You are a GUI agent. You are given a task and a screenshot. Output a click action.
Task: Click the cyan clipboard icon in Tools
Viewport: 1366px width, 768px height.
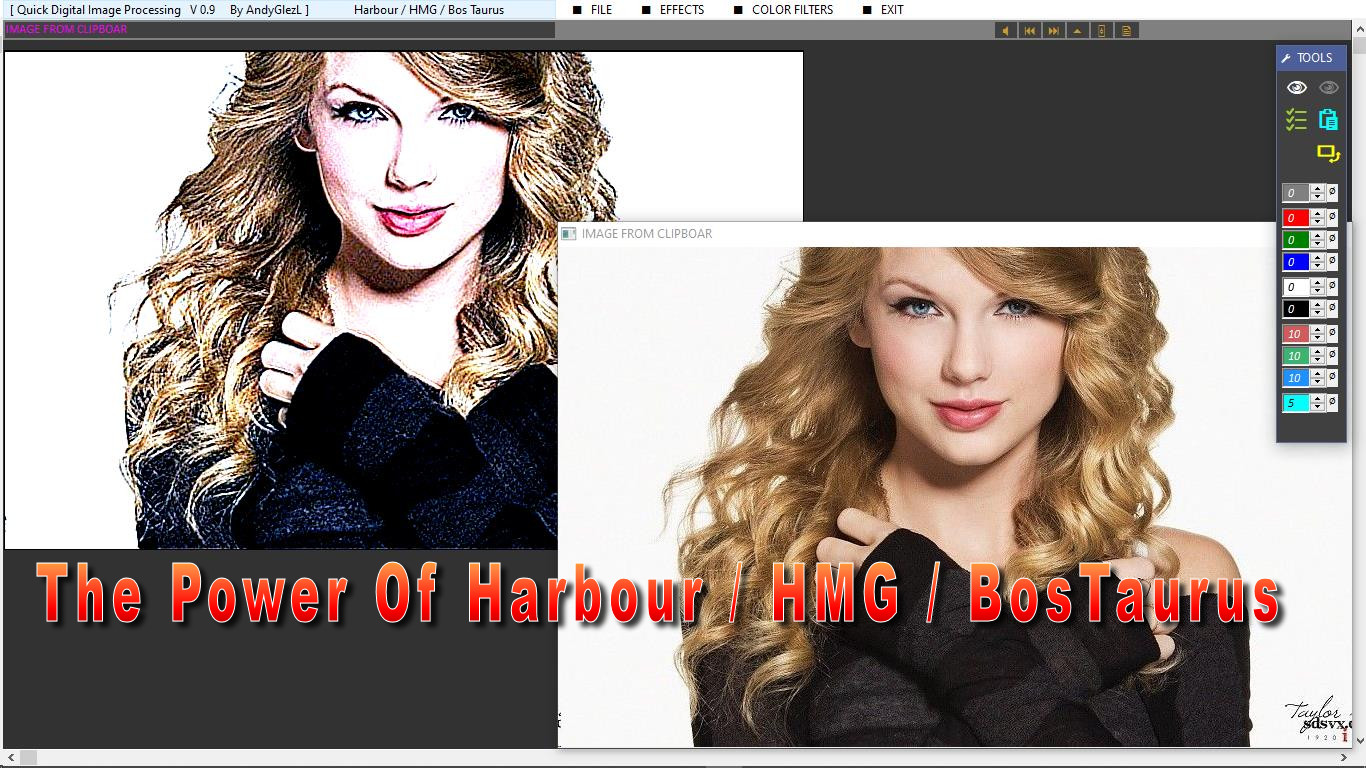tap(1328, 120)
